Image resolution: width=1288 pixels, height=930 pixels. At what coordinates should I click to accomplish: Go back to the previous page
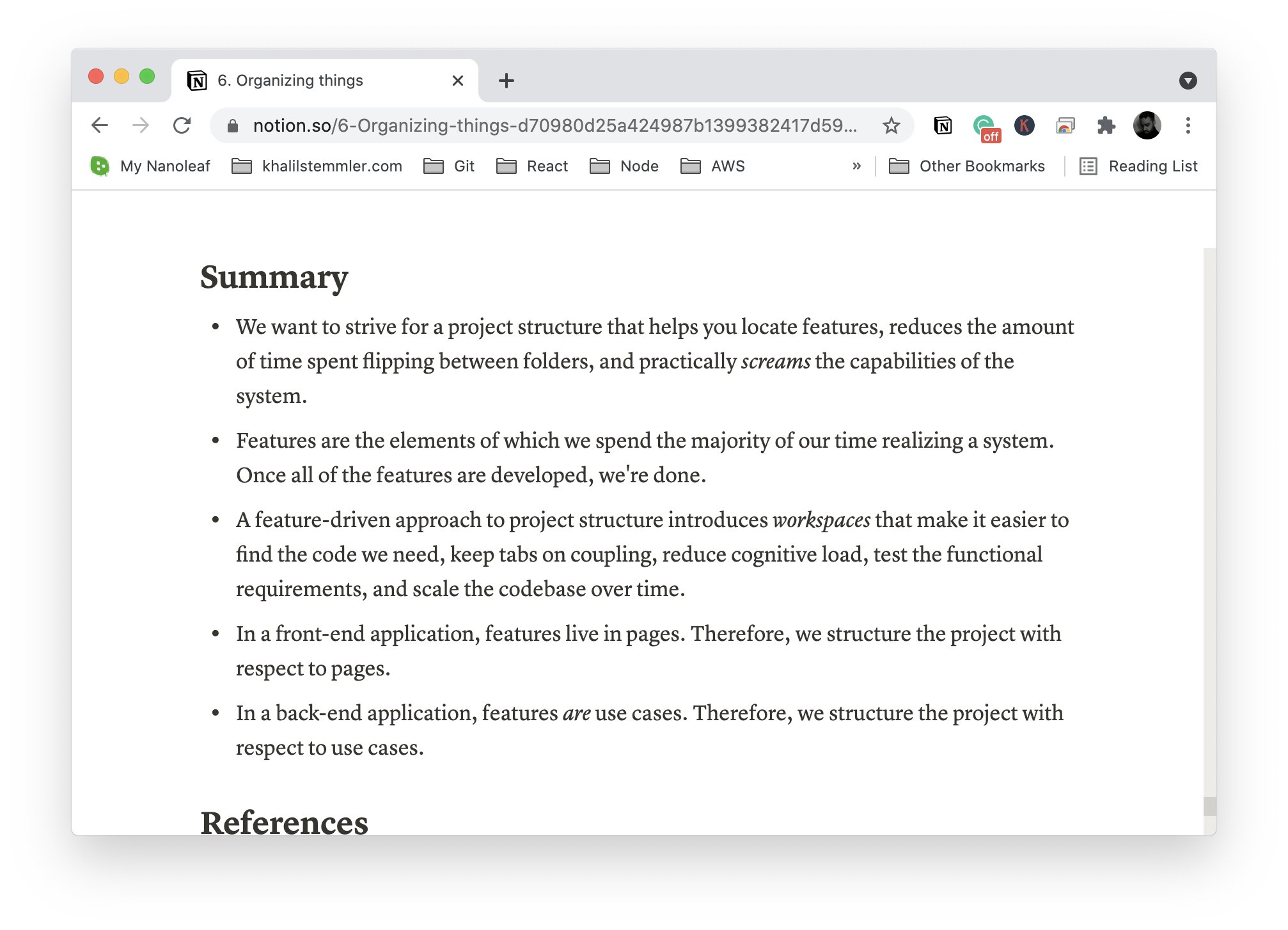coord(100,125)
